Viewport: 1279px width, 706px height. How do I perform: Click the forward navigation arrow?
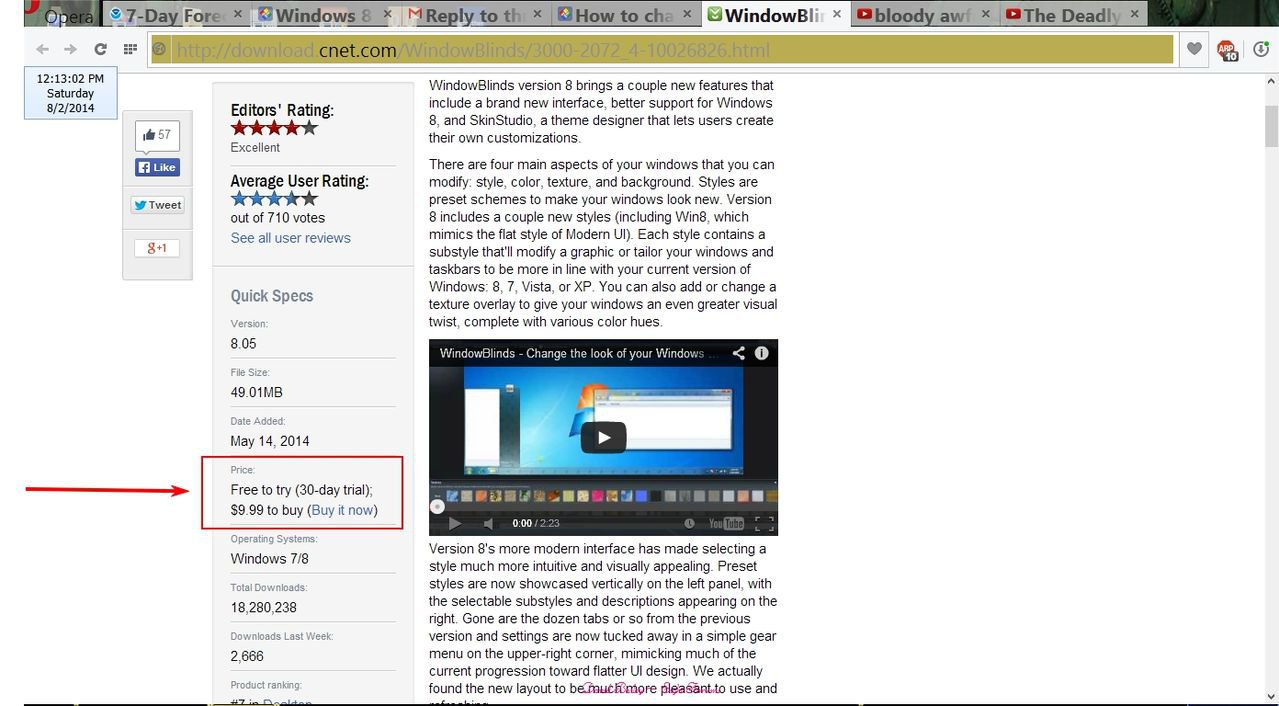click(x=69, y=48)
